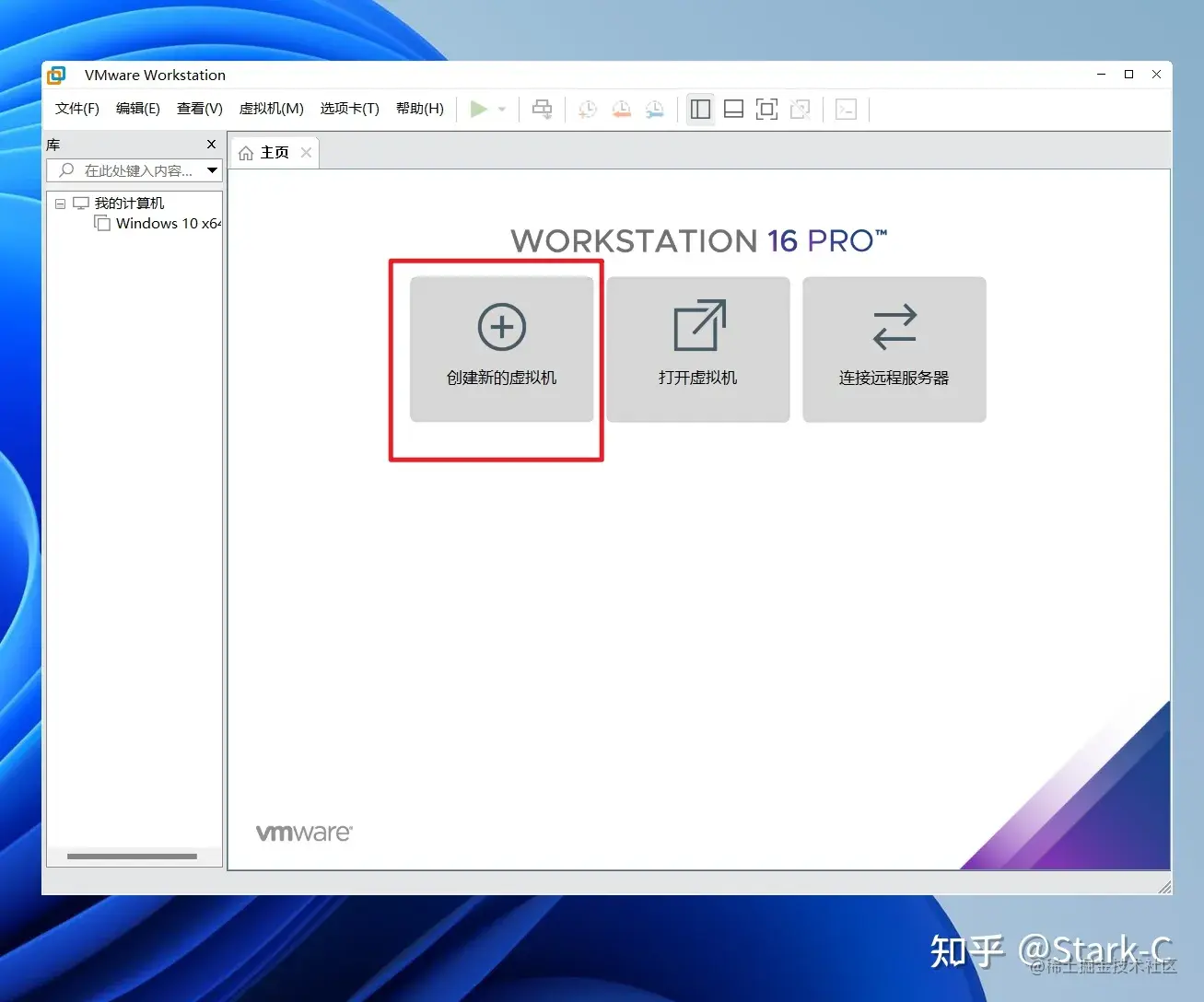Screen dimensions: 1204x1002
Task: Click the library horizontal scrollbar
Action: (x=132, y=856)
